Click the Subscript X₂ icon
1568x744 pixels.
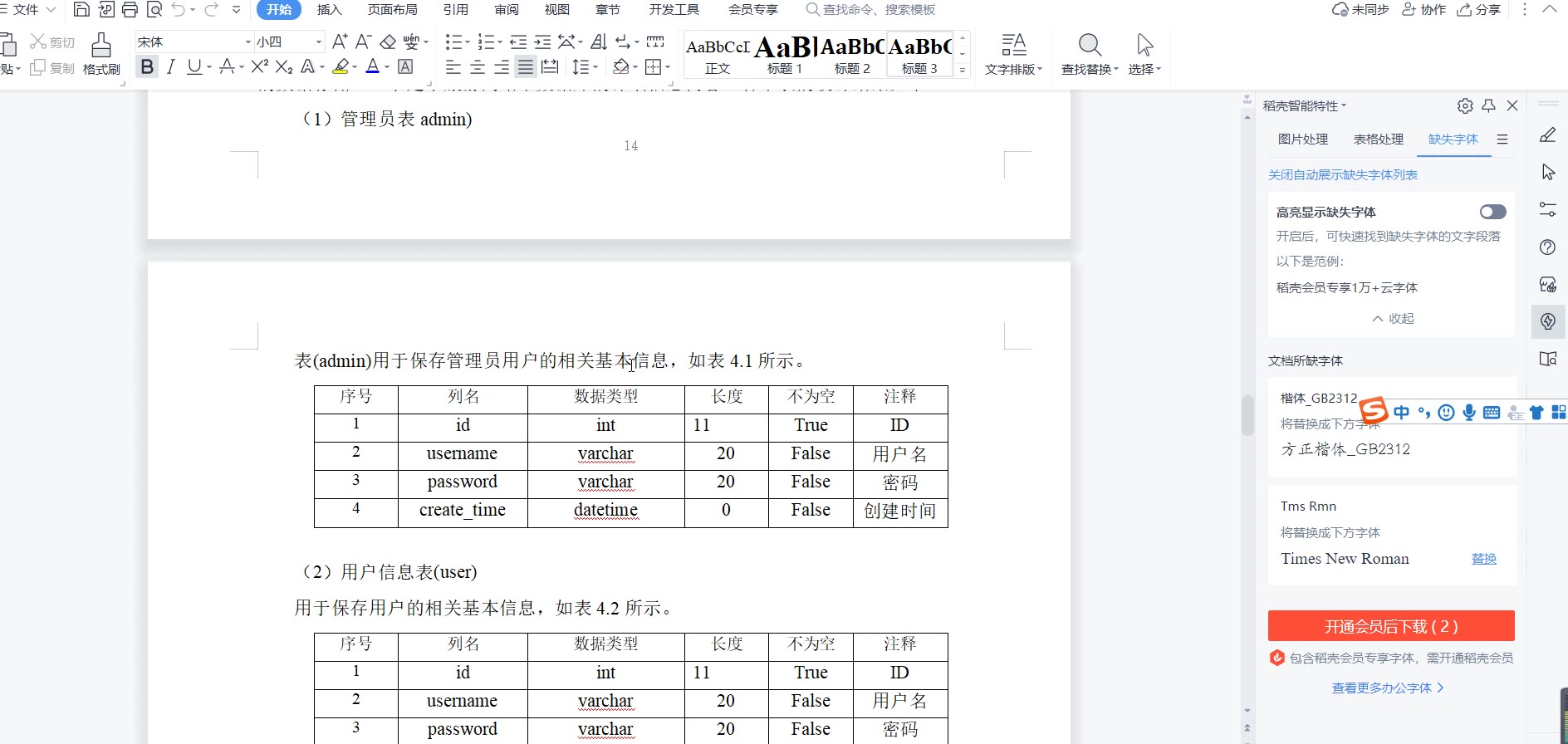(x=284, y=66)
